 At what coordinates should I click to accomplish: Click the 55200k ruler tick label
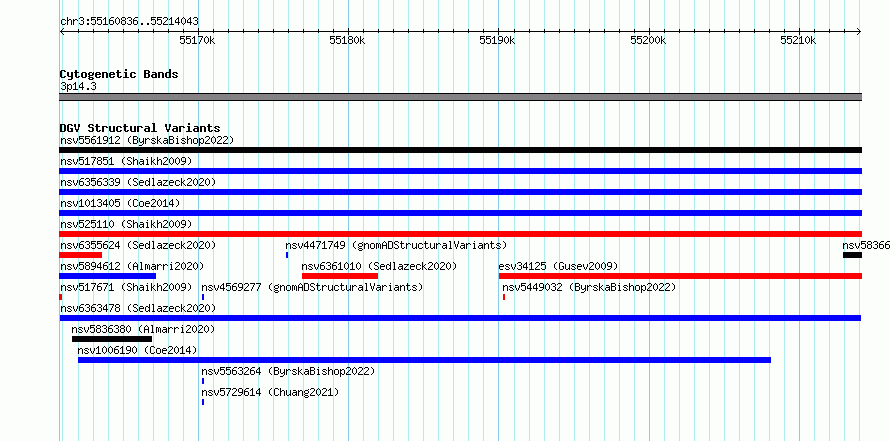[648, 40]
